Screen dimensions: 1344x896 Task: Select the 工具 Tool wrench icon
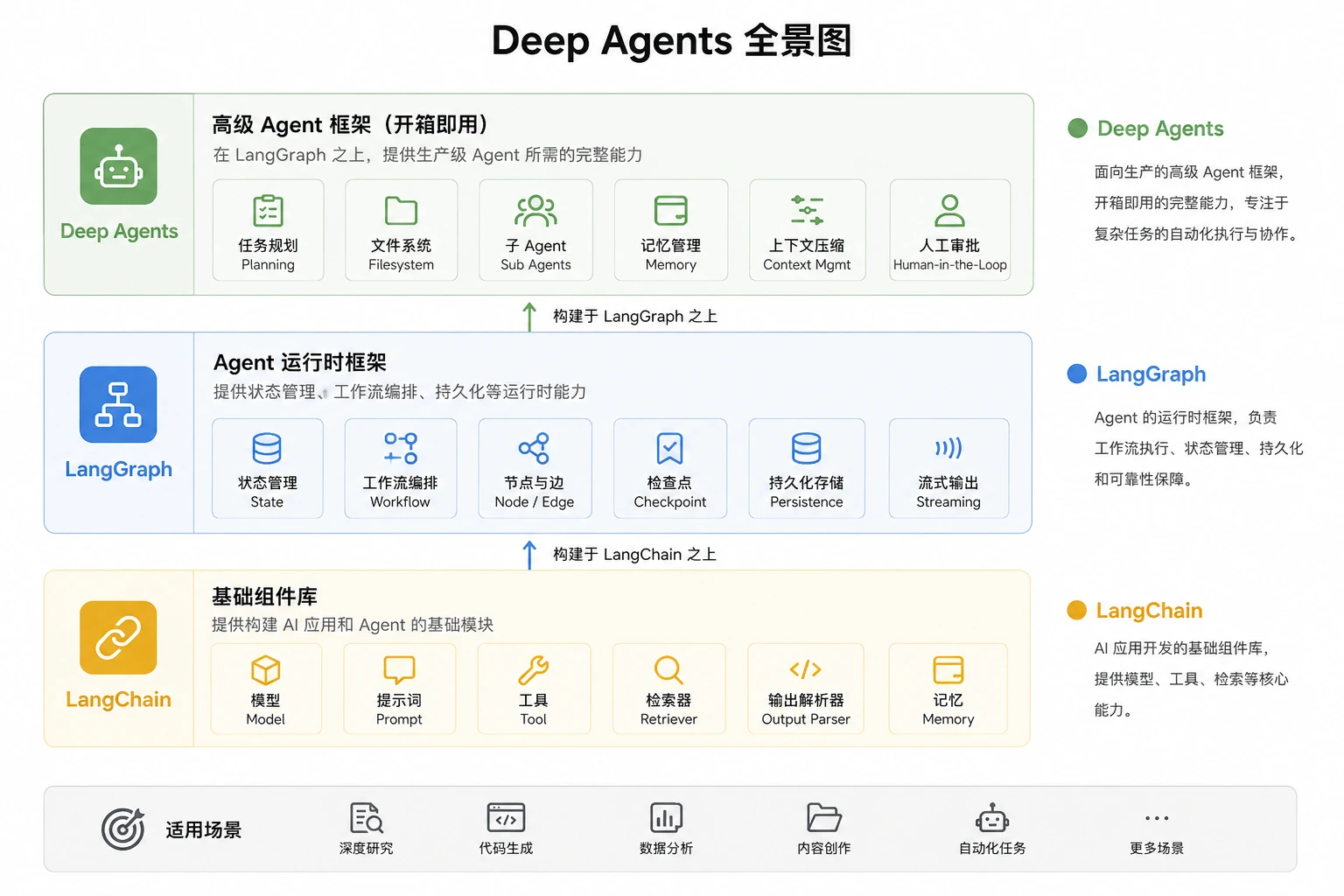click(534, 670)
